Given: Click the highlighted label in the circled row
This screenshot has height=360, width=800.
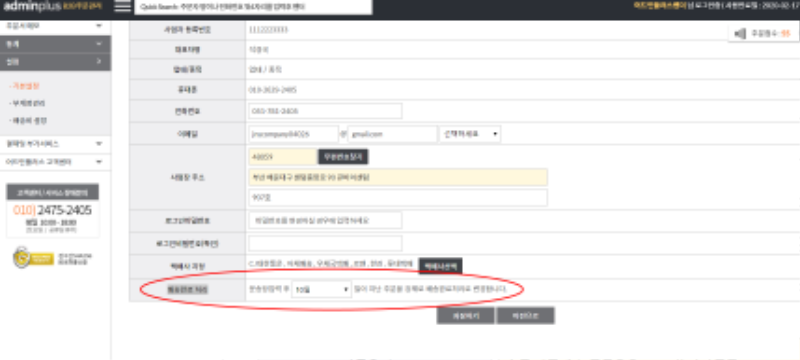Looking at the screenshot, I should 187,289.
